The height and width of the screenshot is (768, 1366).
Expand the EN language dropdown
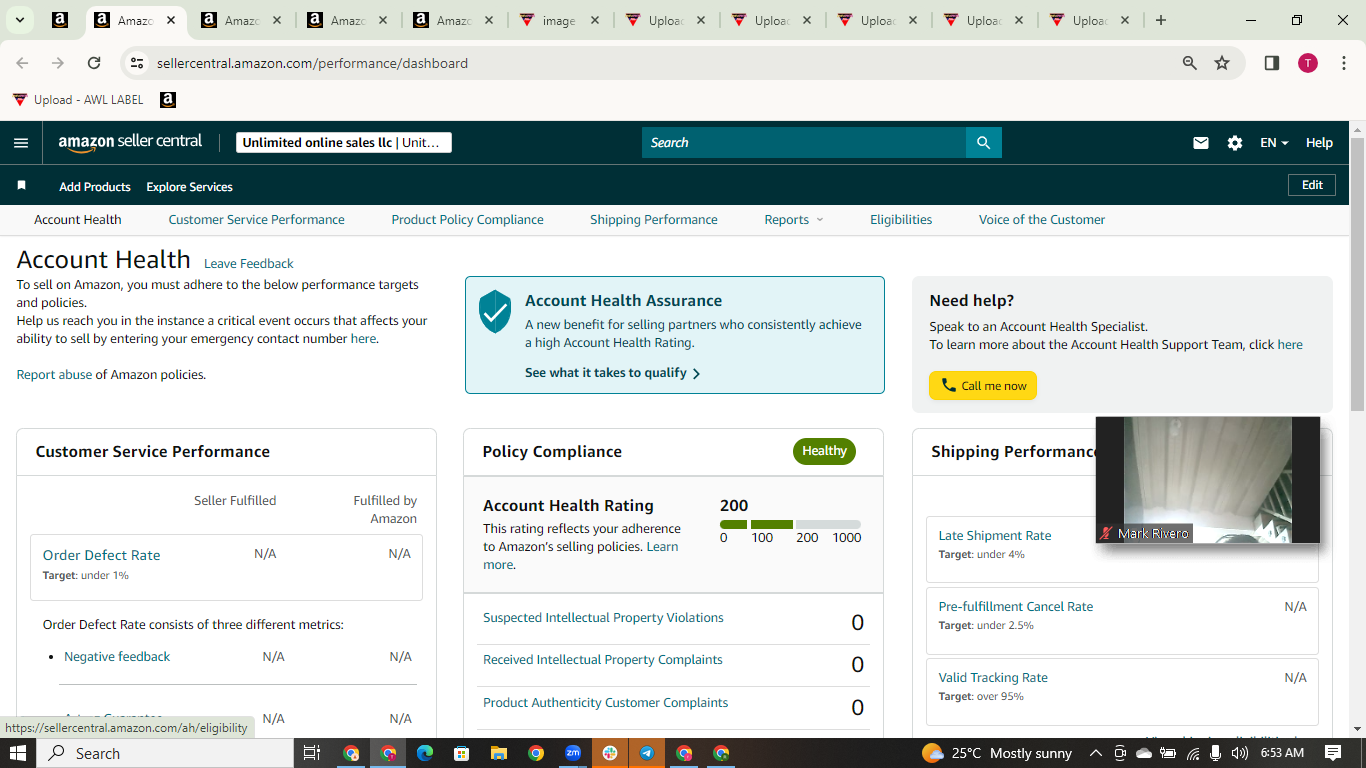click(x=1274, y=143)
